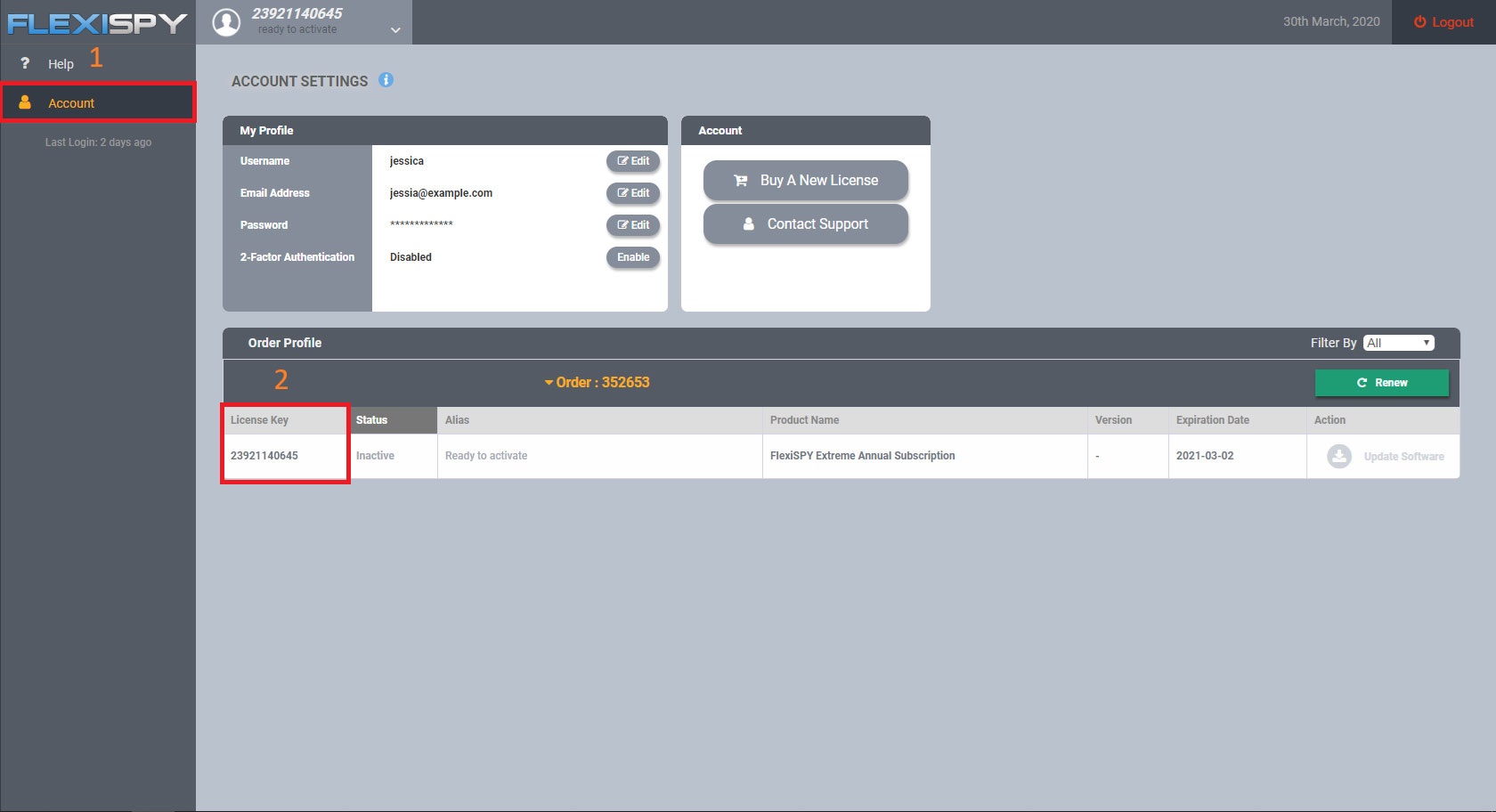Click the My Profile panel heading
This screenshot has width=1496, height=812.
point(266,131)
